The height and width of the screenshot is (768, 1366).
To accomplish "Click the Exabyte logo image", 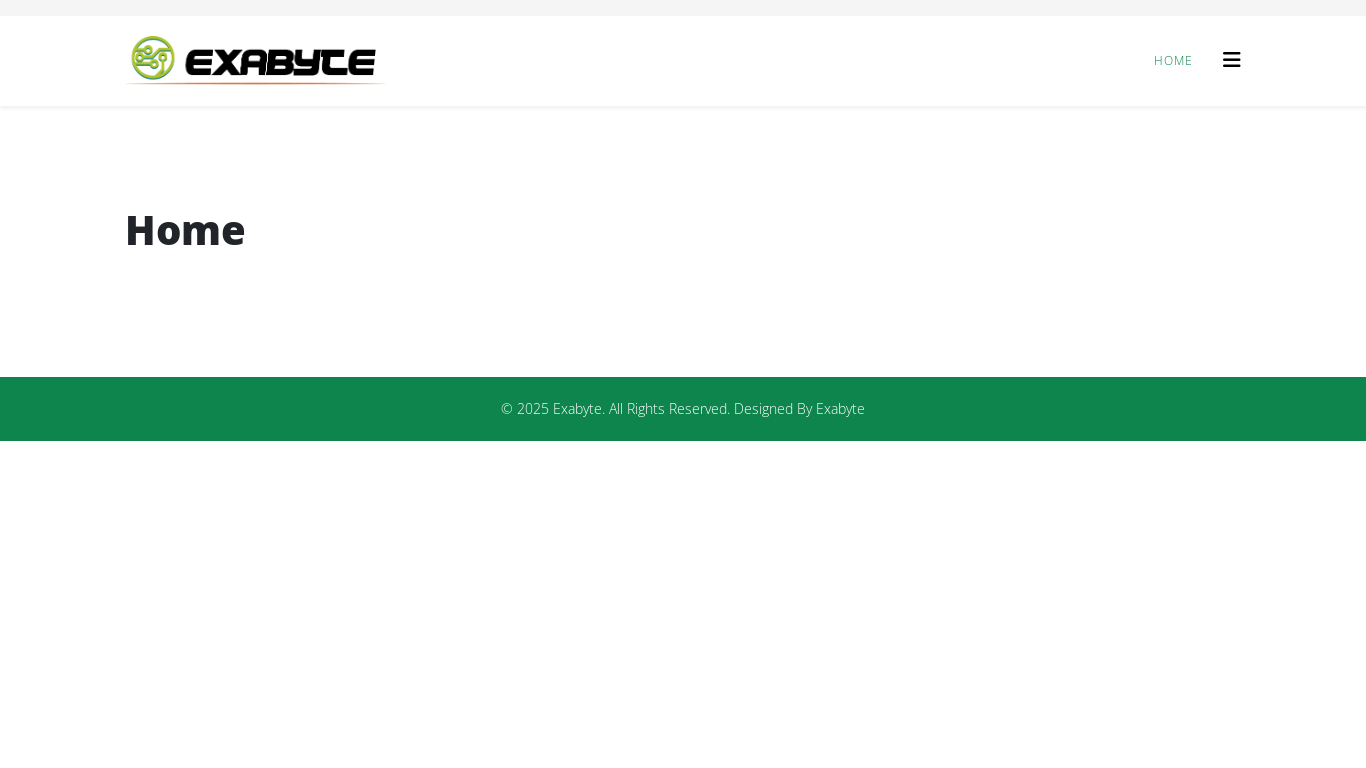I will 254,60.
